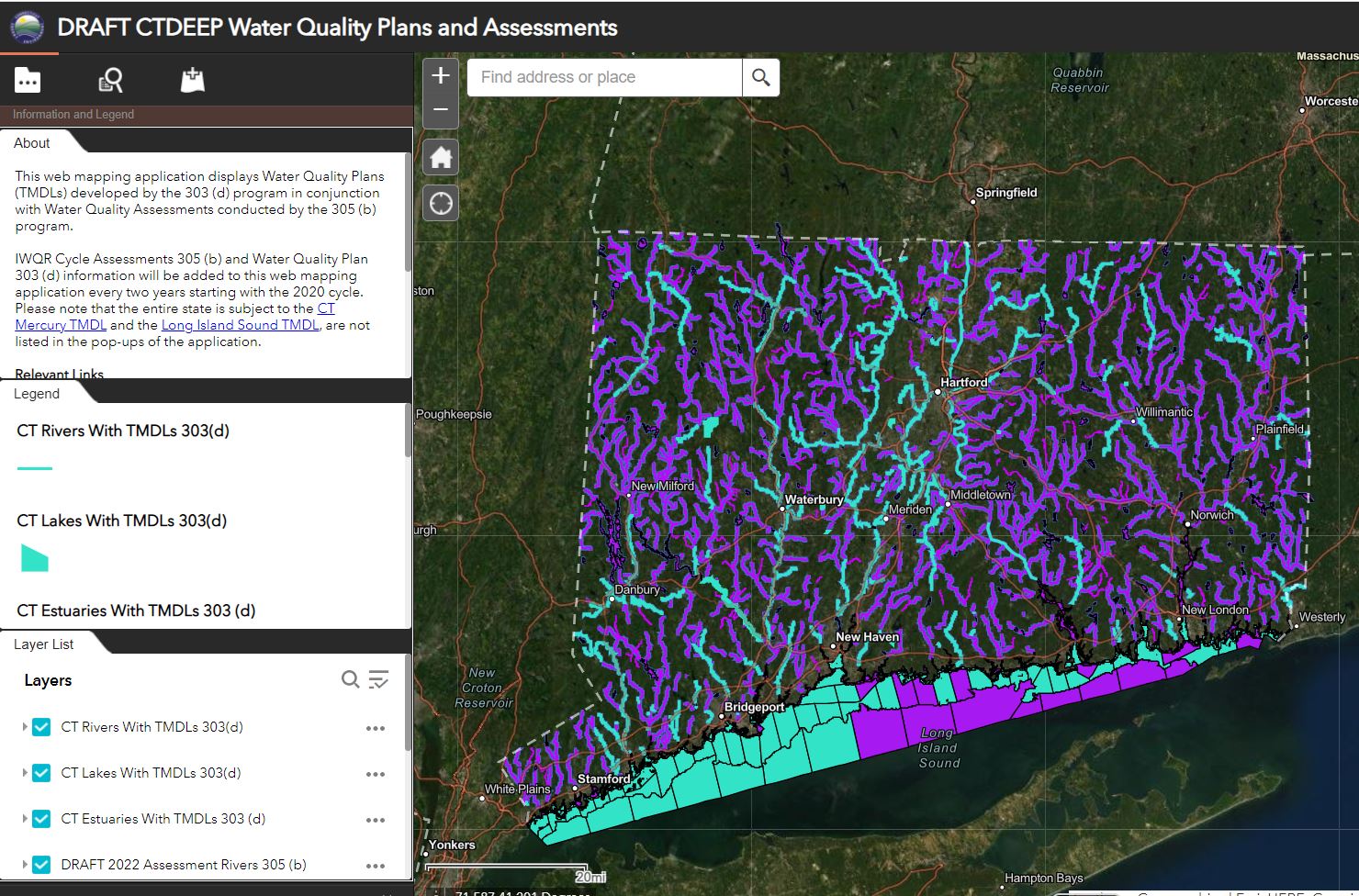Follow the Long Island Sound TMDL link

[241, 324]
